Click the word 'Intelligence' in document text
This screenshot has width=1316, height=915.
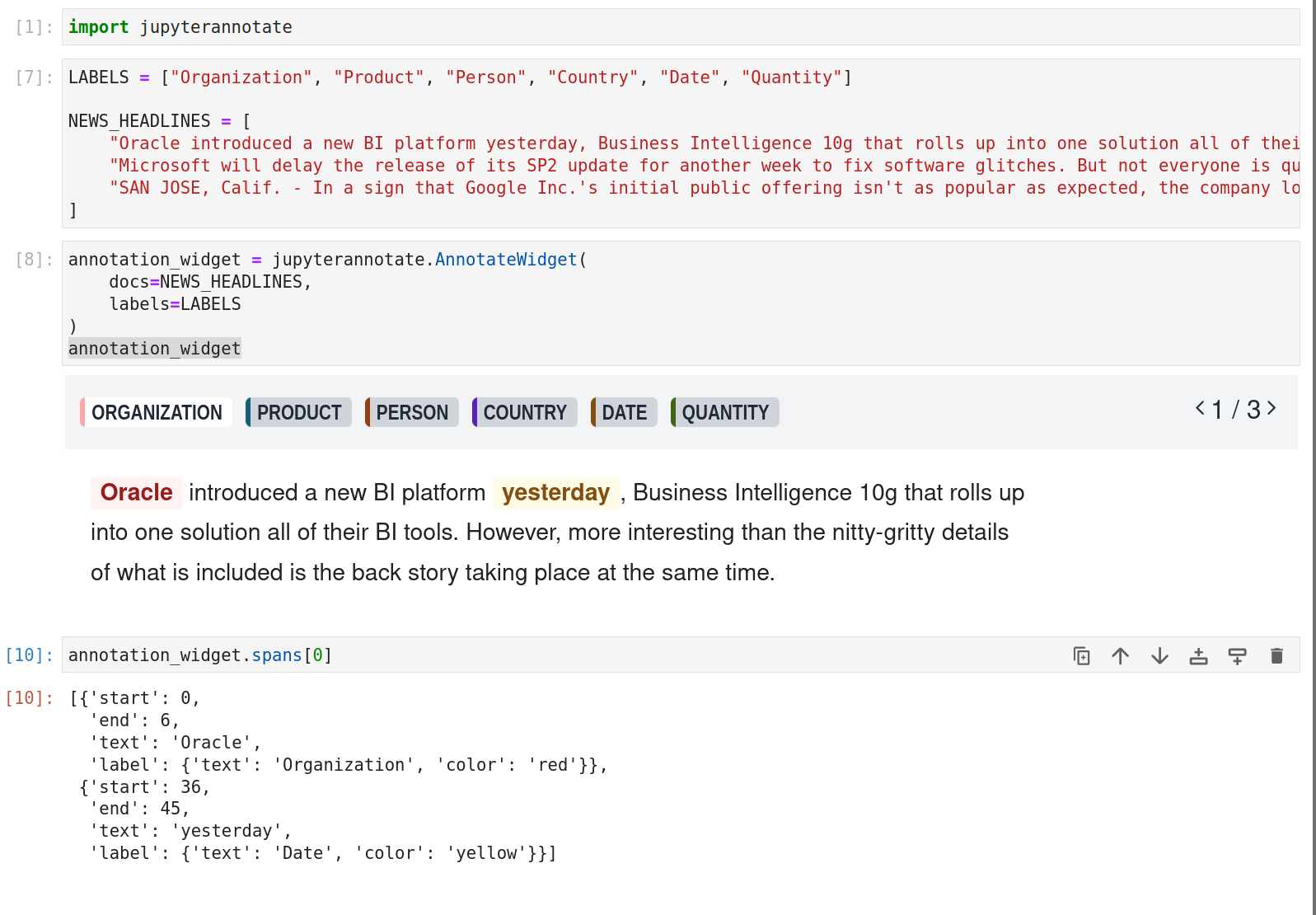click(793, 493)
